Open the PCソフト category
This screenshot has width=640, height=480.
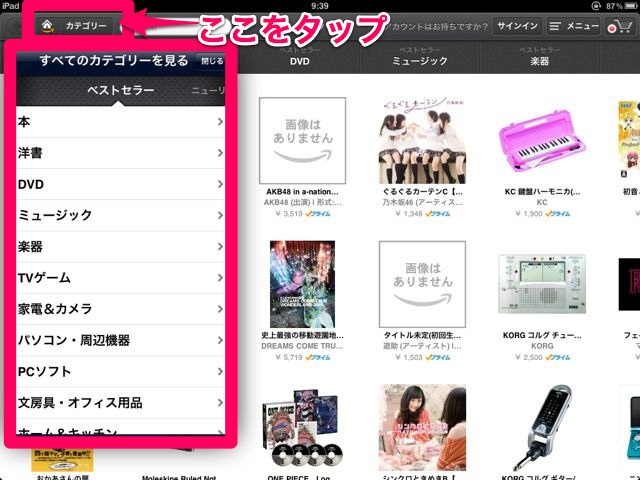pyautogui.click(x=120, y=371)
